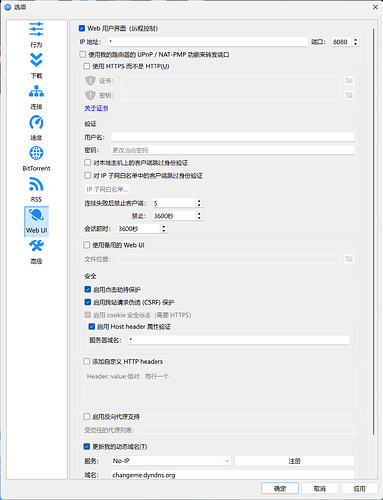Click the 注册 register button

[294, 461]
